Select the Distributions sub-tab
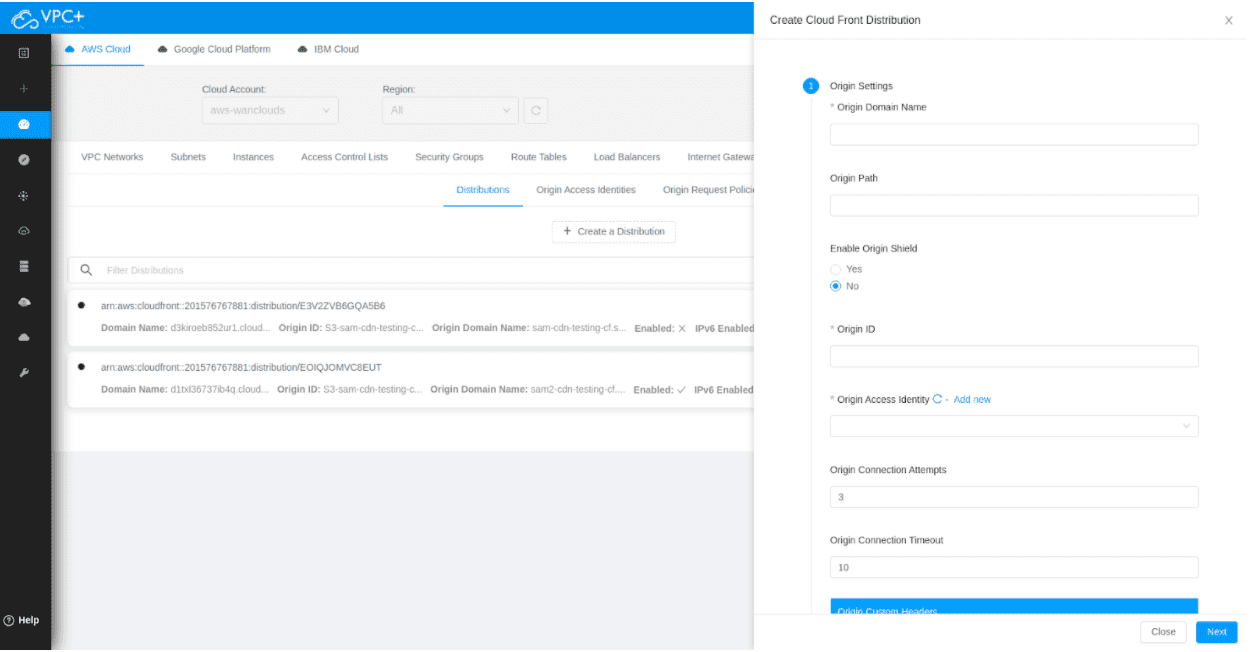This screenshot has width=1260, height=652. (483, 189)
